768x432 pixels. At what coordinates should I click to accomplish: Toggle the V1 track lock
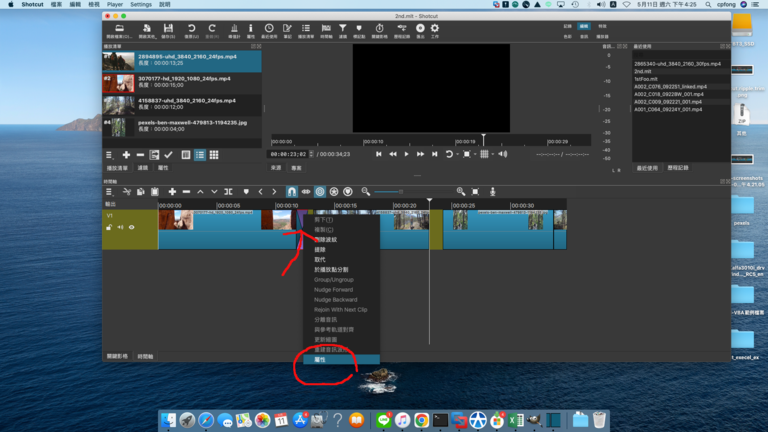click(109, 227)
